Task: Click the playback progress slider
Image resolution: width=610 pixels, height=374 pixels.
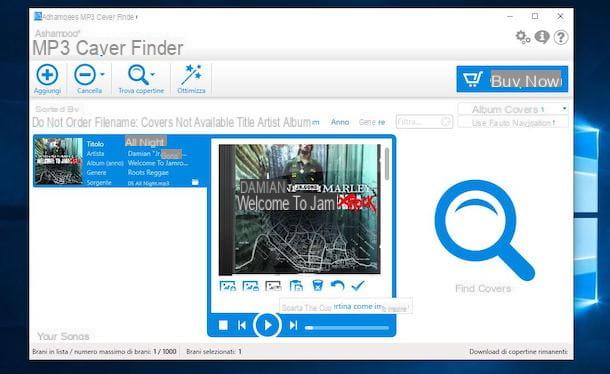Action: click(x=347, y=328)
